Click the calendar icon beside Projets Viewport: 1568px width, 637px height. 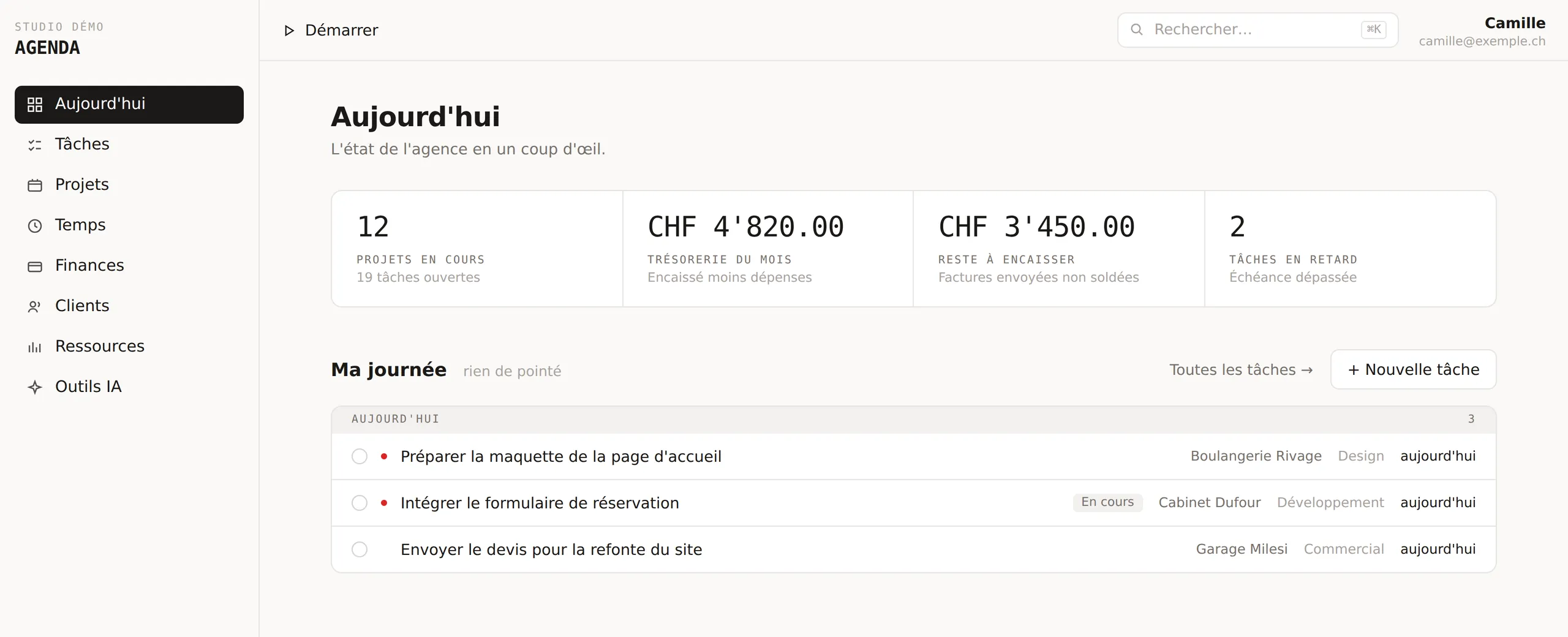pos(35,186)
